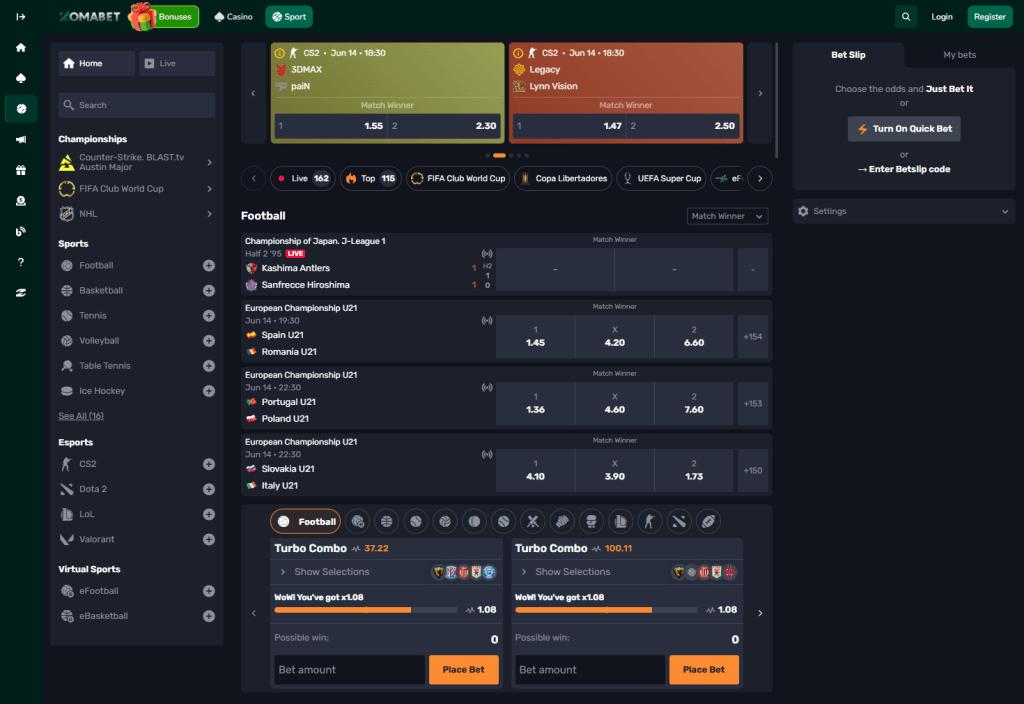This screenshot has height=704, width=1024.
Task: Open live stream icon for Portugal U21 match
Action: click(487, 387)
